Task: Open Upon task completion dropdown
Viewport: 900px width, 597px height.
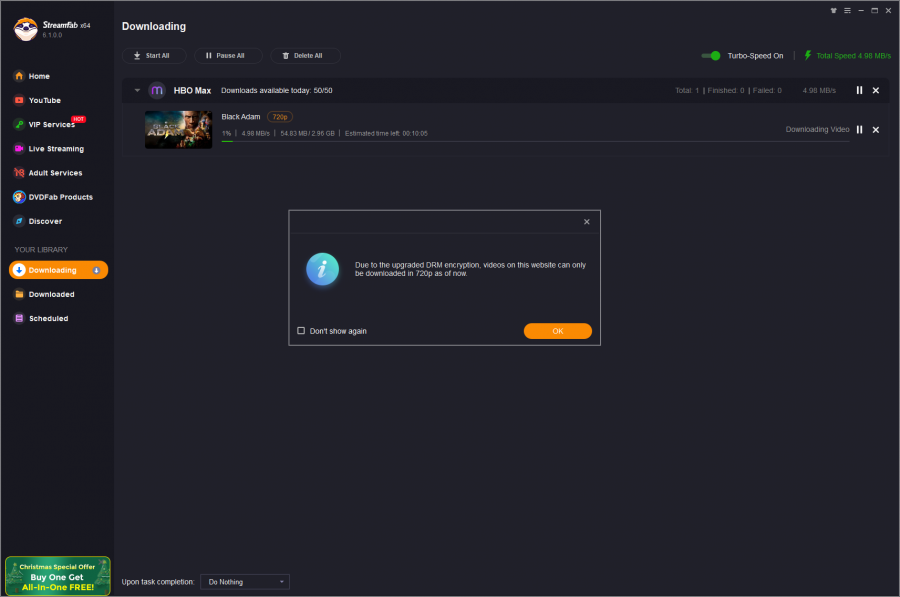Action: 245,582
